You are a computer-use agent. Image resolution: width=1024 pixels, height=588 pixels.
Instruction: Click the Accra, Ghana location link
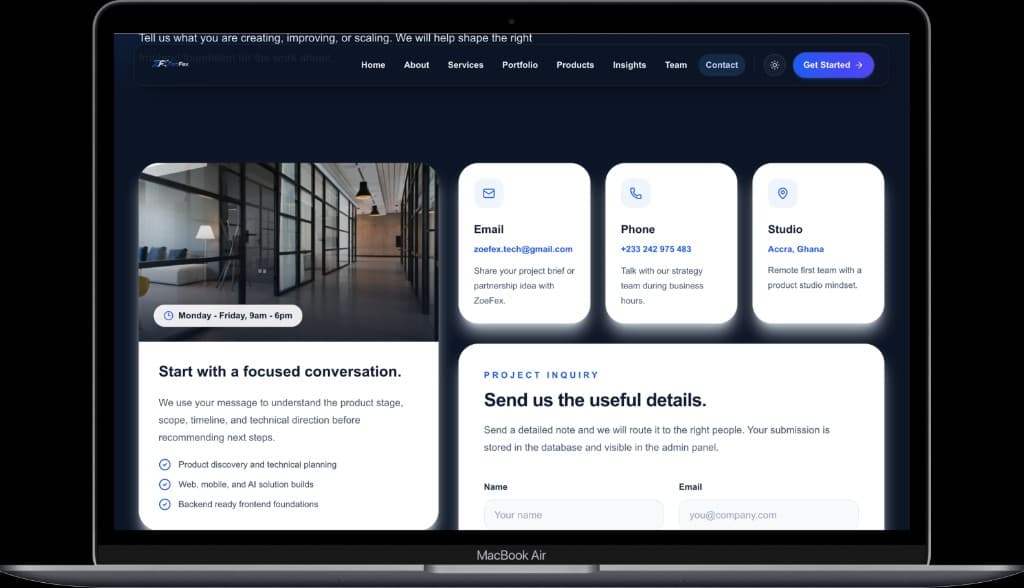tap(795, 249)
